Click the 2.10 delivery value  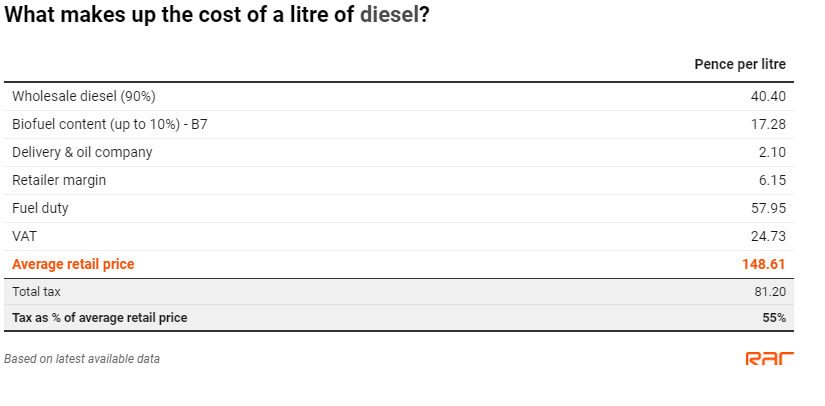point(771,153)
